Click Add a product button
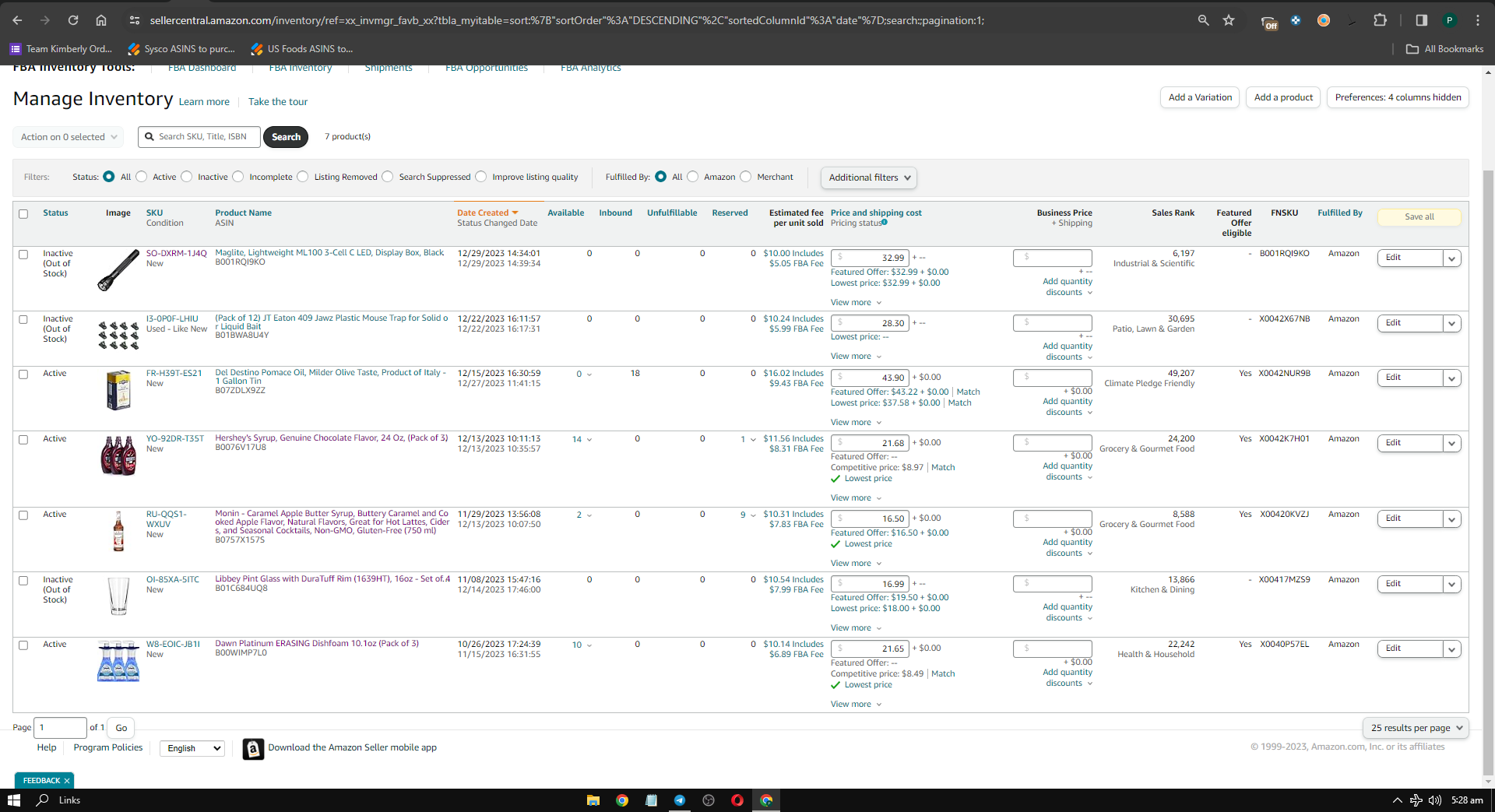This screenshot has height=812, width=1495. pos(1283,97)
